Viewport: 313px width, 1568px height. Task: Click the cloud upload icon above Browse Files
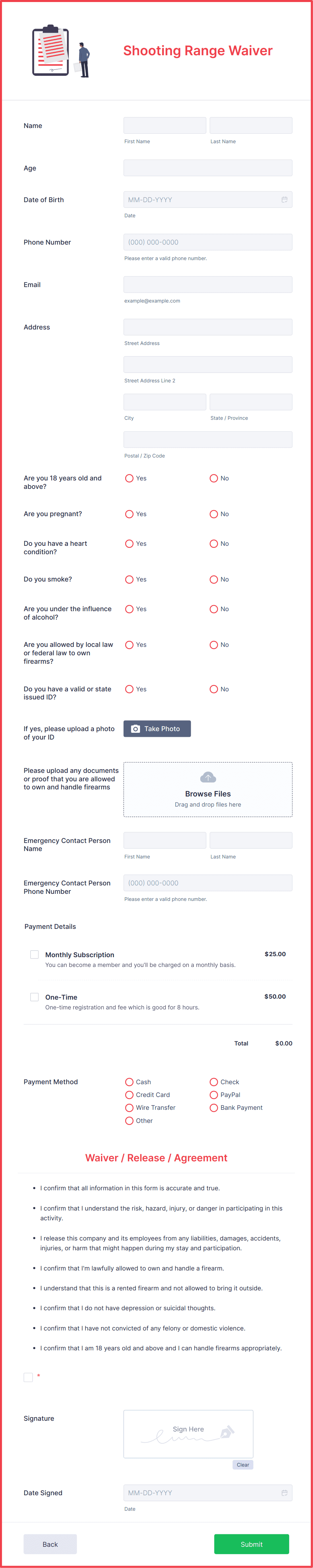[207, 777]
